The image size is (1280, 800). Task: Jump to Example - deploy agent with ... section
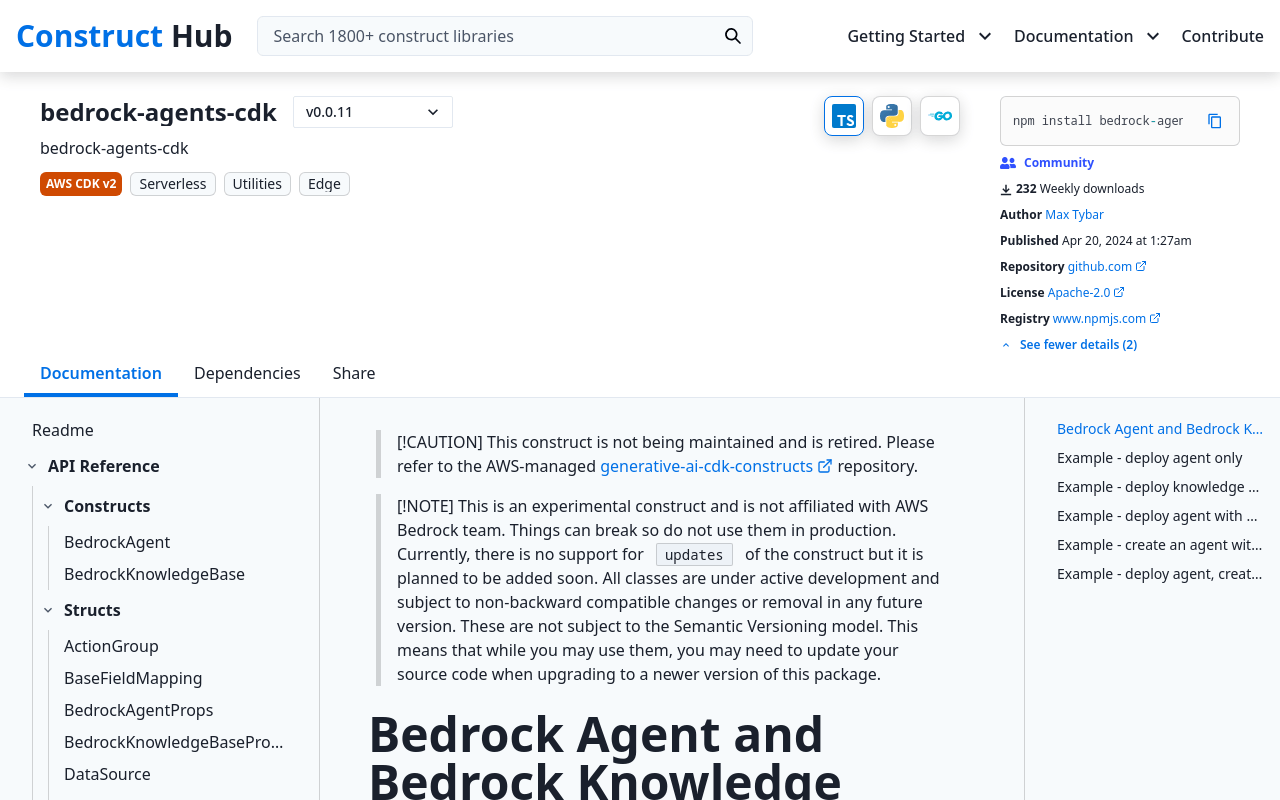coord(1157,516)
